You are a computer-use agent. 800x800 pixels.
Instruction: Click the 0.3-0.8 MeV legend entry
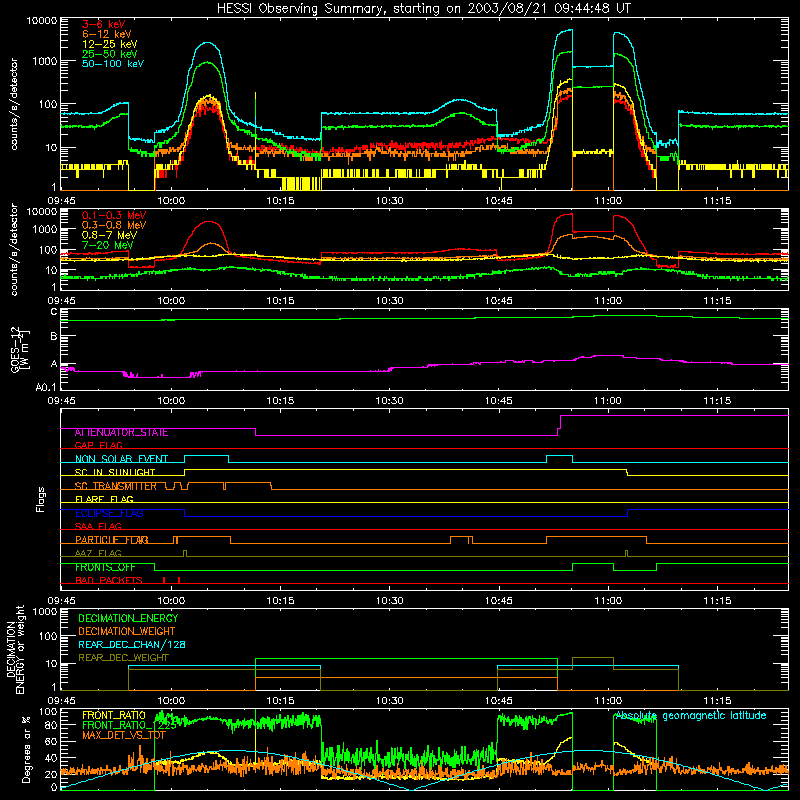(114, 225)
